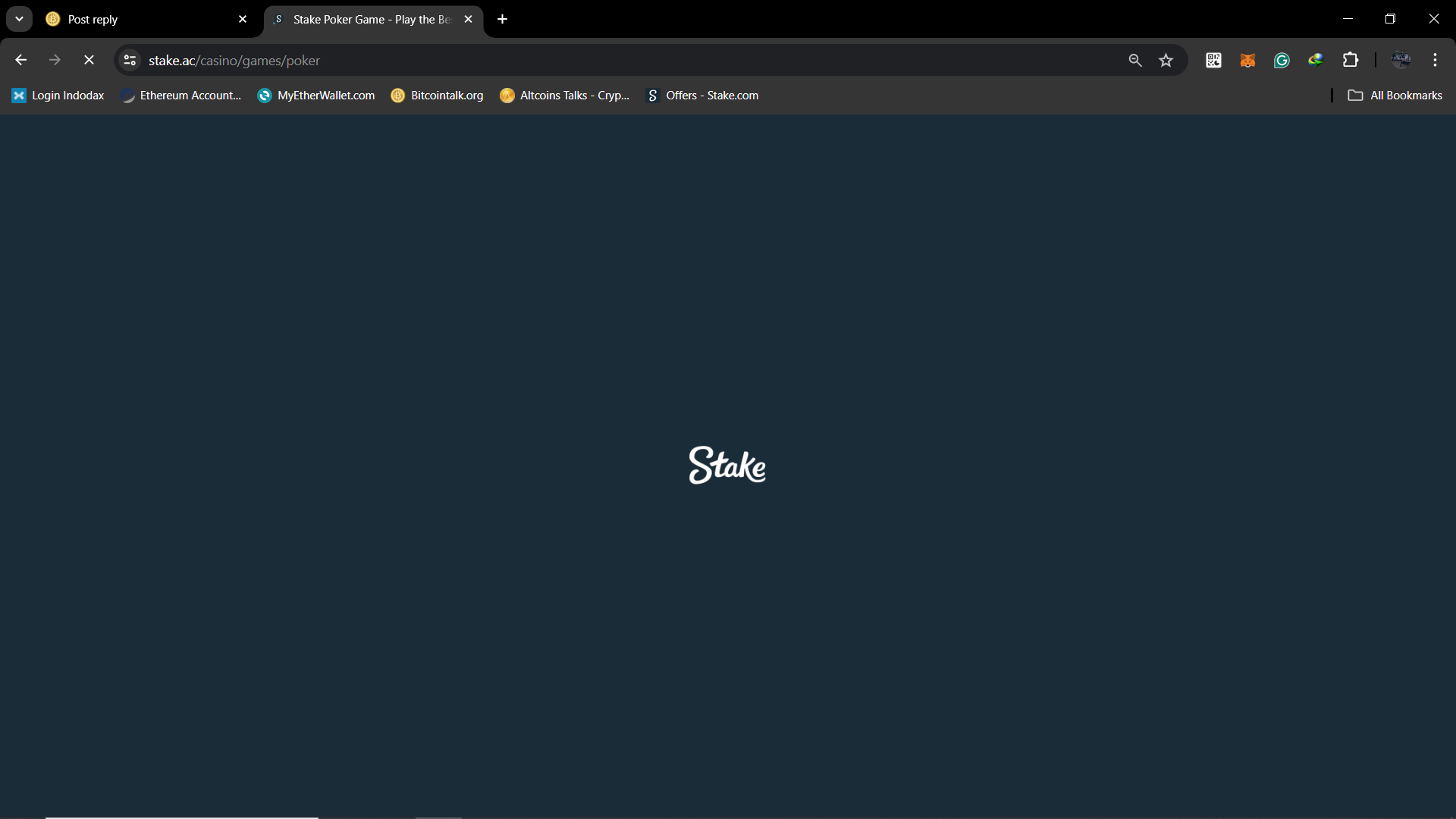The height and width of the screenshot is (819, 1456).
Task: Open the Chrome profile avatar
Action: pyautogui.click(x=1401, y=60)
